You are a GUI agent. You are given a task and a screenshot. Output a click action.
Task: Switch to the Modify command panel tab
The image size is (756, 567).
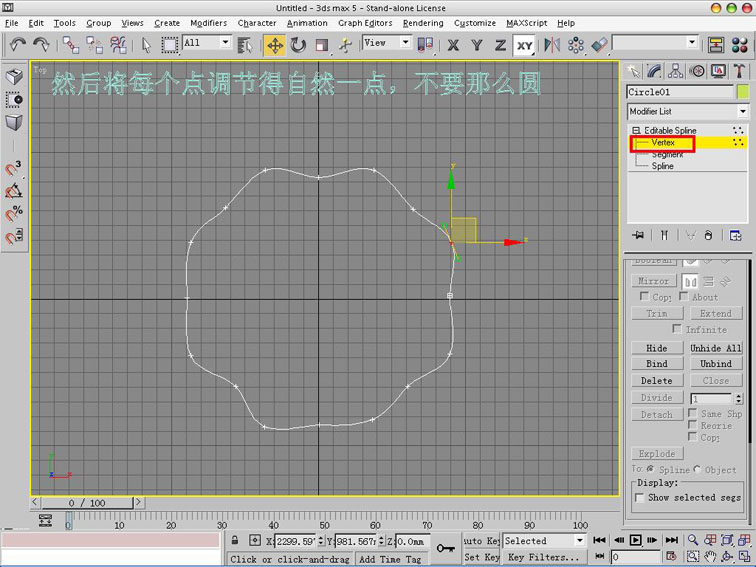(x=654, y=71)
